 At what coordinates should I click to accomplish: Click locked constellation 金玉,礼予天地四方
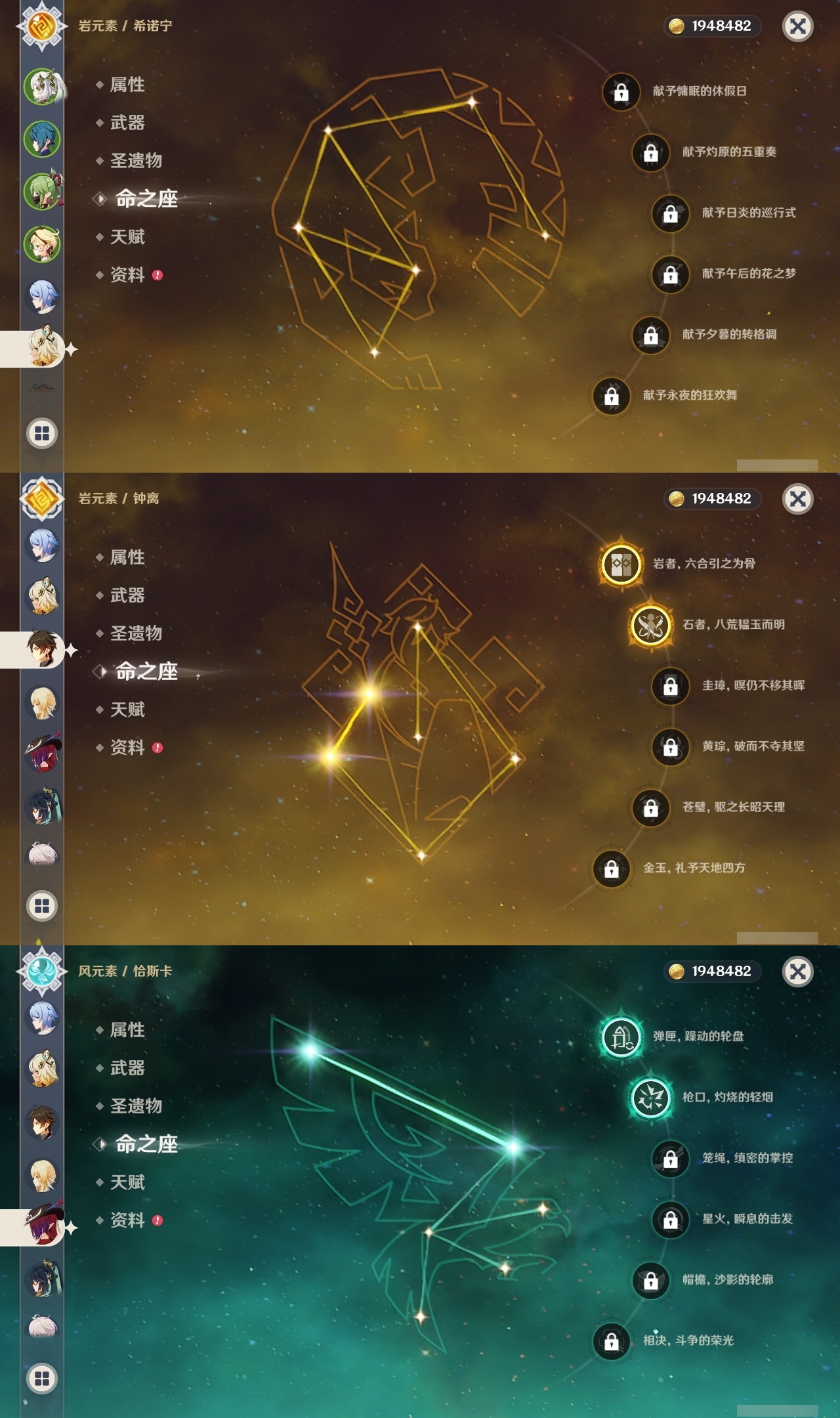[611, 869]
